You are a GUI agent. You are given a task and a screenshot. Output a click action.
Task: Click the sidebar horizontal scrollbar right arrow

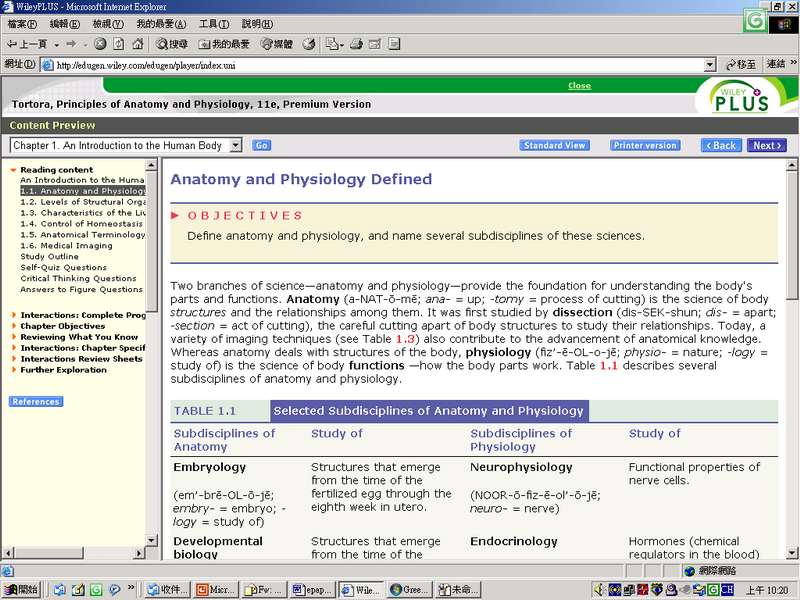pyautogui.click(x=139, y=553)
